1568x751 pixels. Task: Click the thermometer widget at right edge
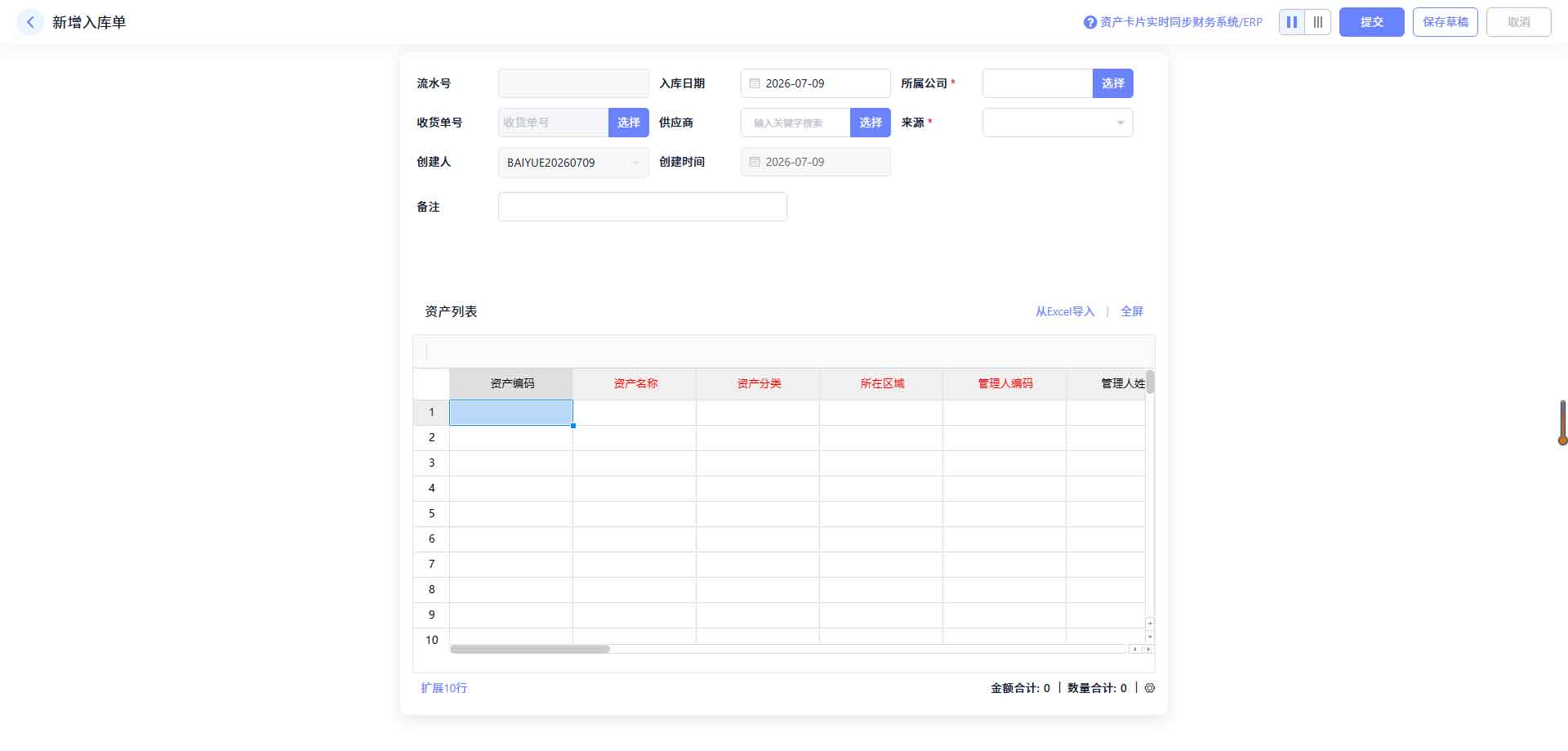pyautogui.click(x=1562, y=422)
